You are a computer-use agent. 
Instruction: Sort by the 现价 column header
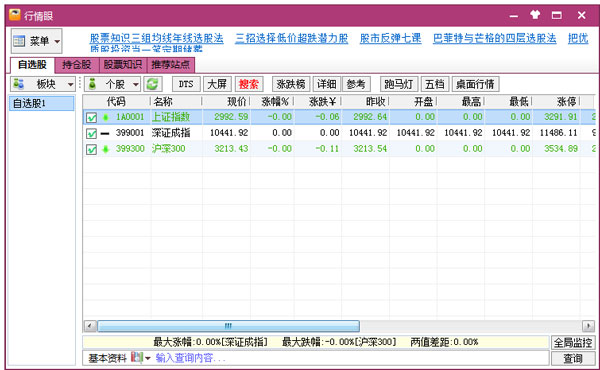pyautogui.click(x=226, y=102)
